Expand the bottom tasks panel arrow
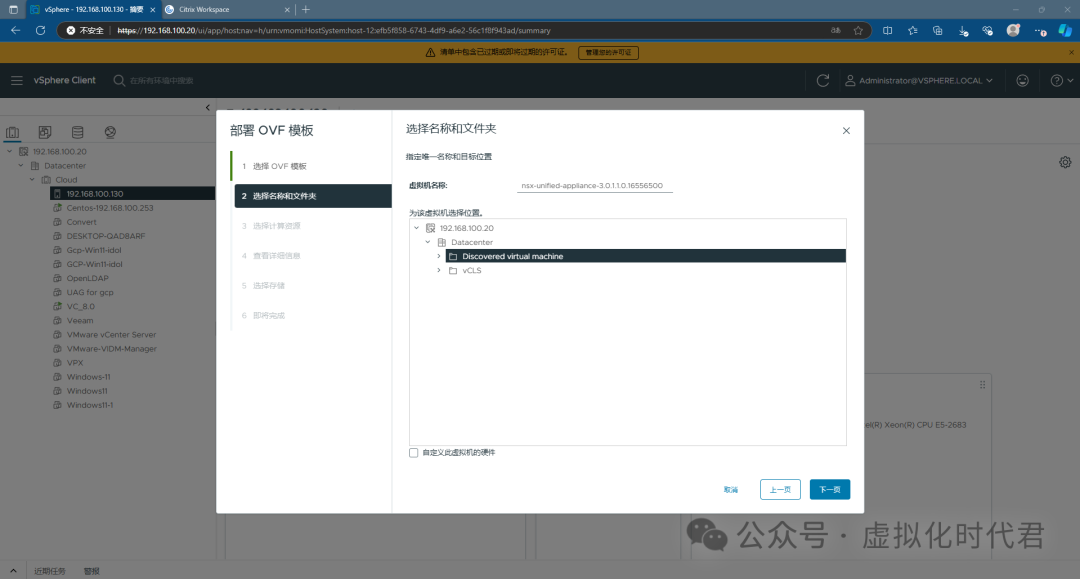This screenshot has width=1080, height=579. coord(12,571)
